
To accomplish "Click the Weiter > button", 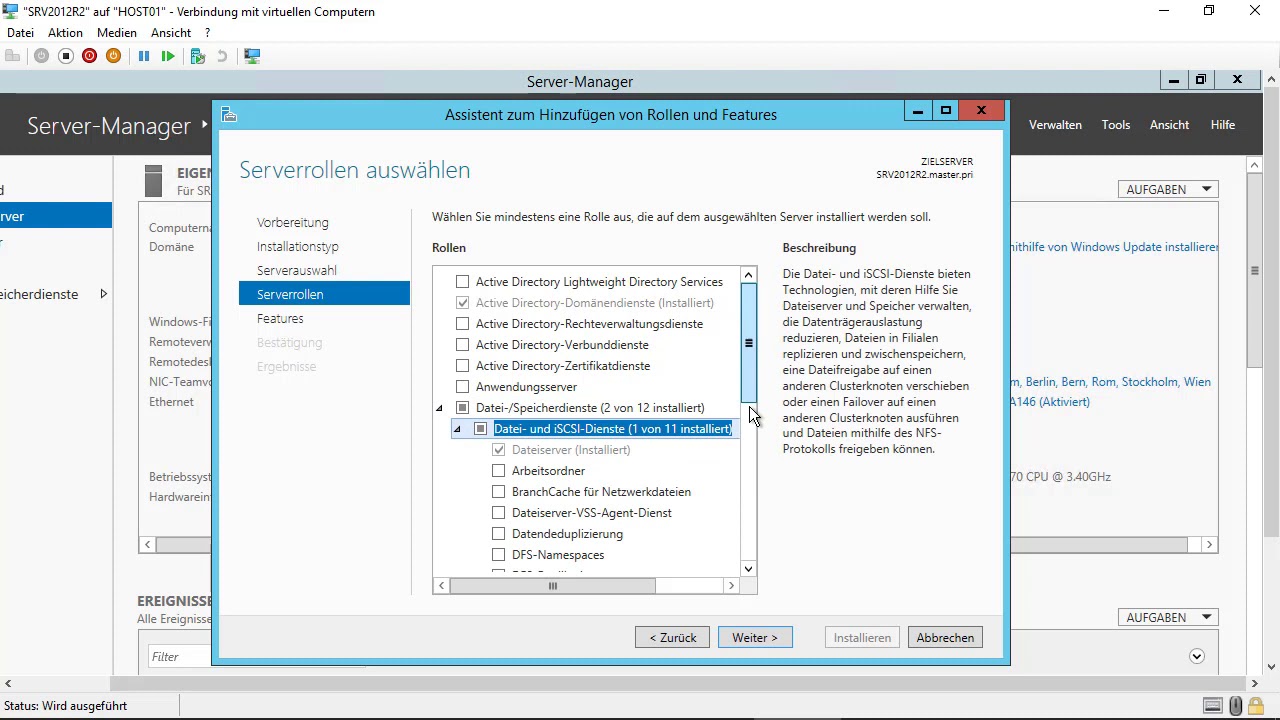I will tap(755, 637).
